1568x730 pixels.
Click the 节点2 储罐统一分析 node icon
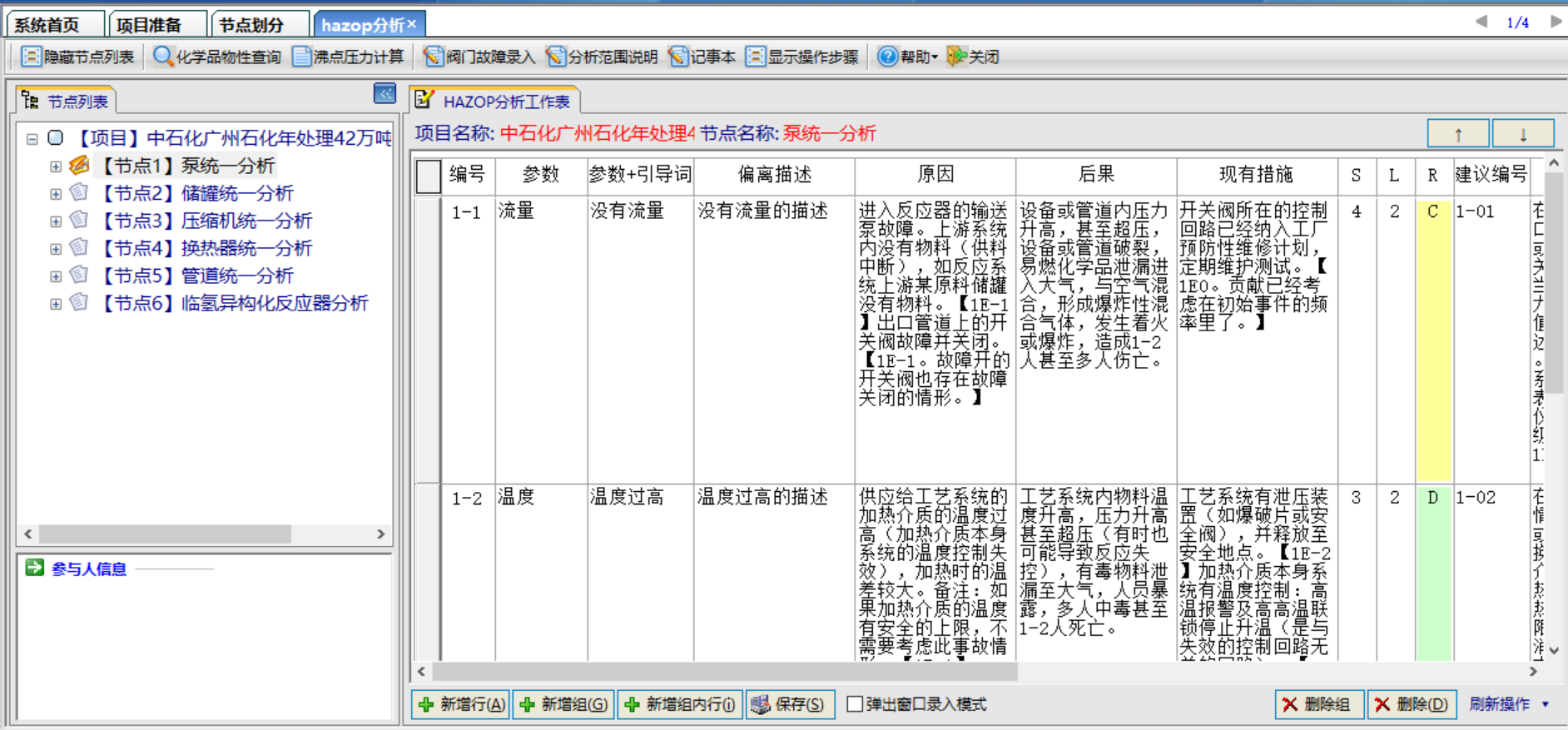79,192
